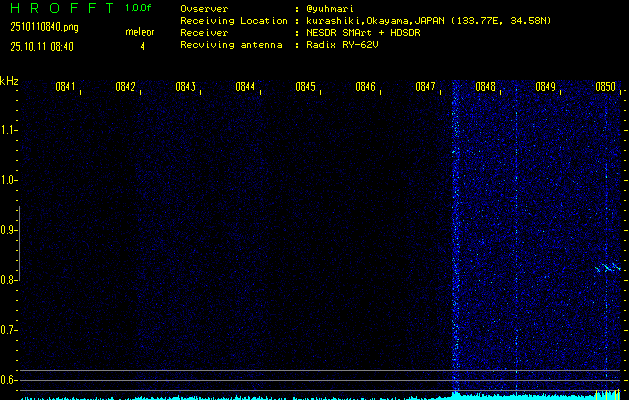
Task: Click the 0843 time marker
Action: 185,87
